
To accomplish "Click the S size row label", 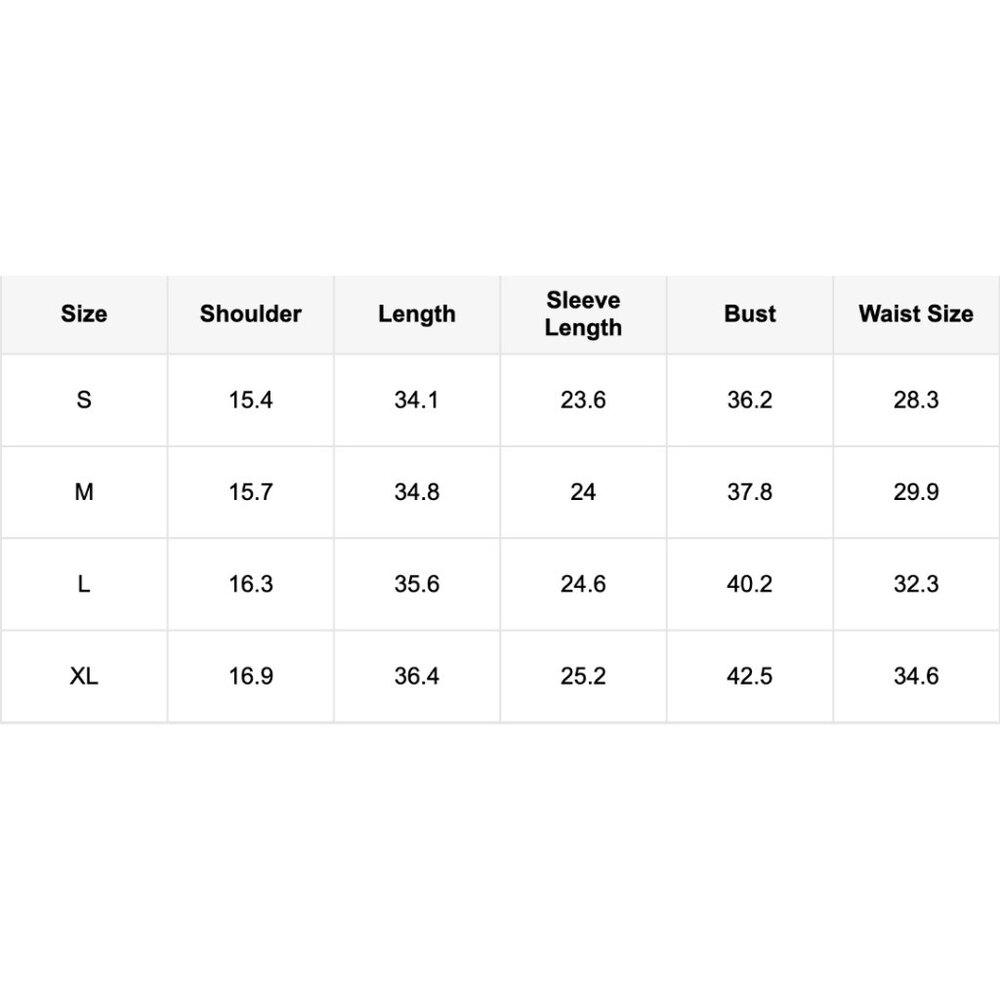I will [84, 400].
